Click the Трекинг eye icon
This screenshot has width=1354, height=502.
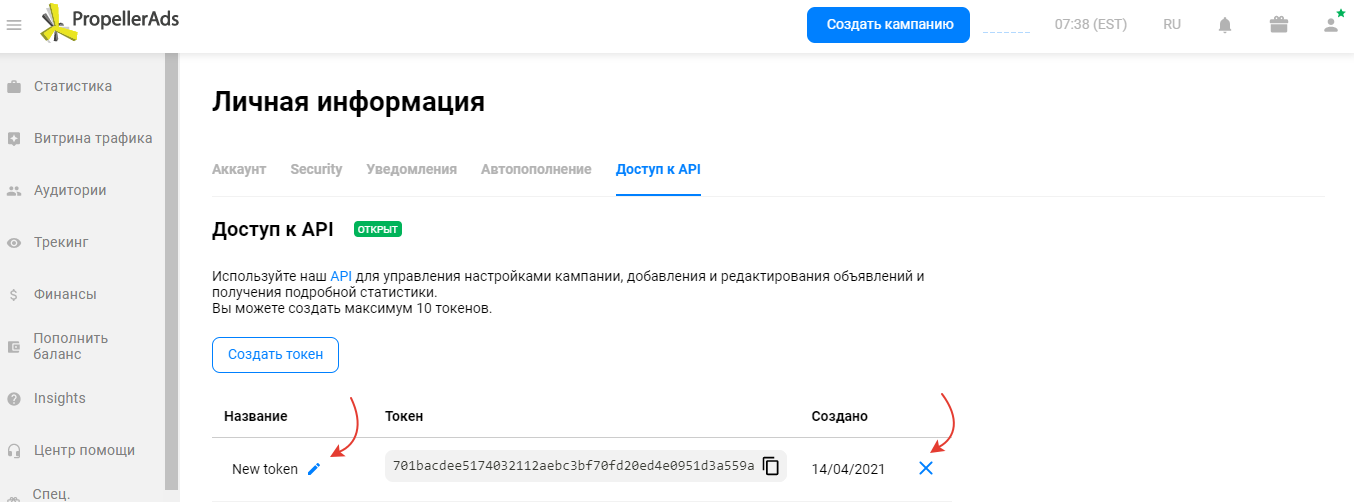point(14,243)
